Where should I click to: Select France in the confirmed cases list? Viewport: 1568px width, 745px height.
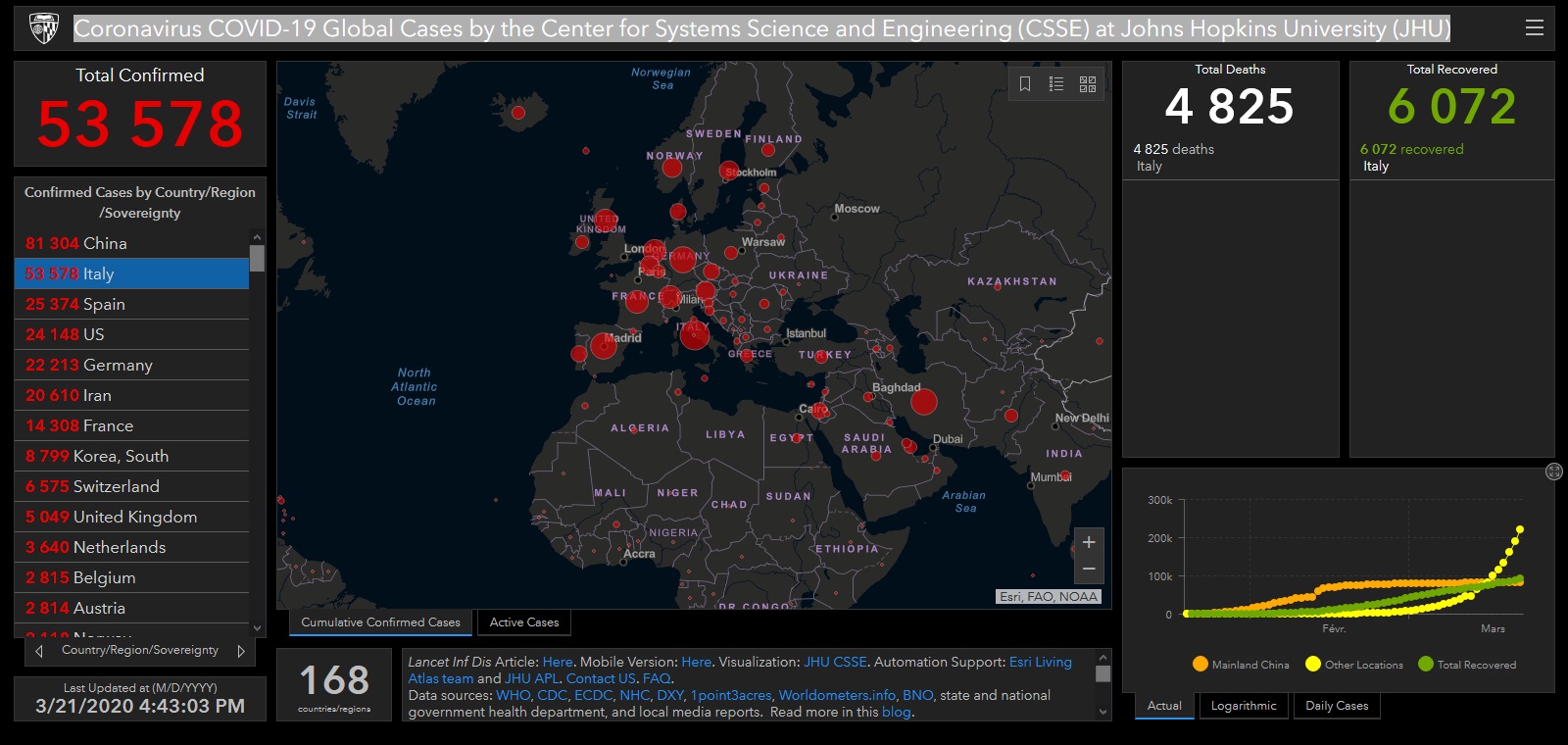(132, 425)
